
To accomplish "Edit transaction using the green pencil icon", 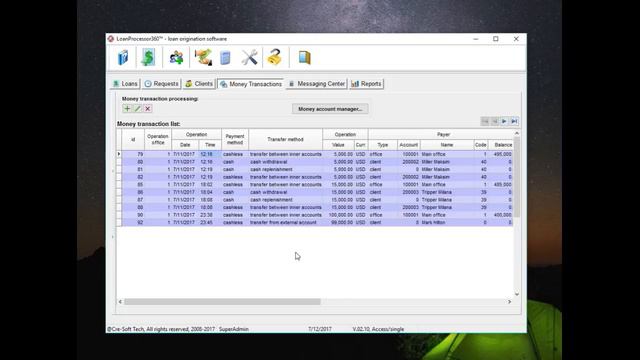I will point(138,109).
